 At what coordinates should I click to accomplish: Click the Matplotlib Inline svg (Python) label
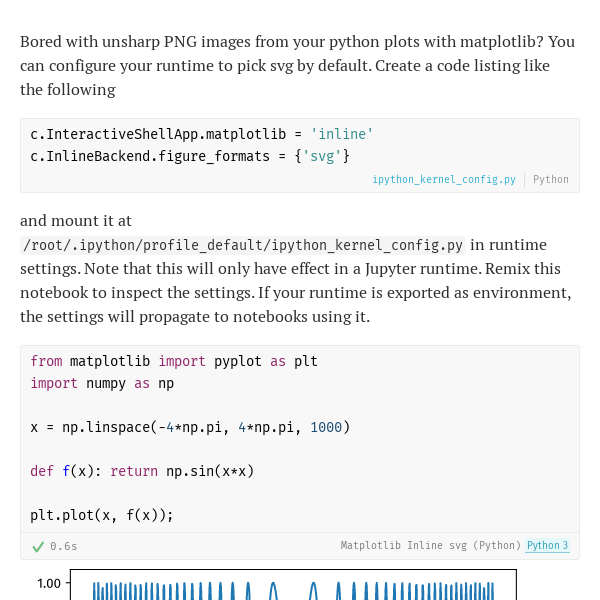(x=430, y=546)
